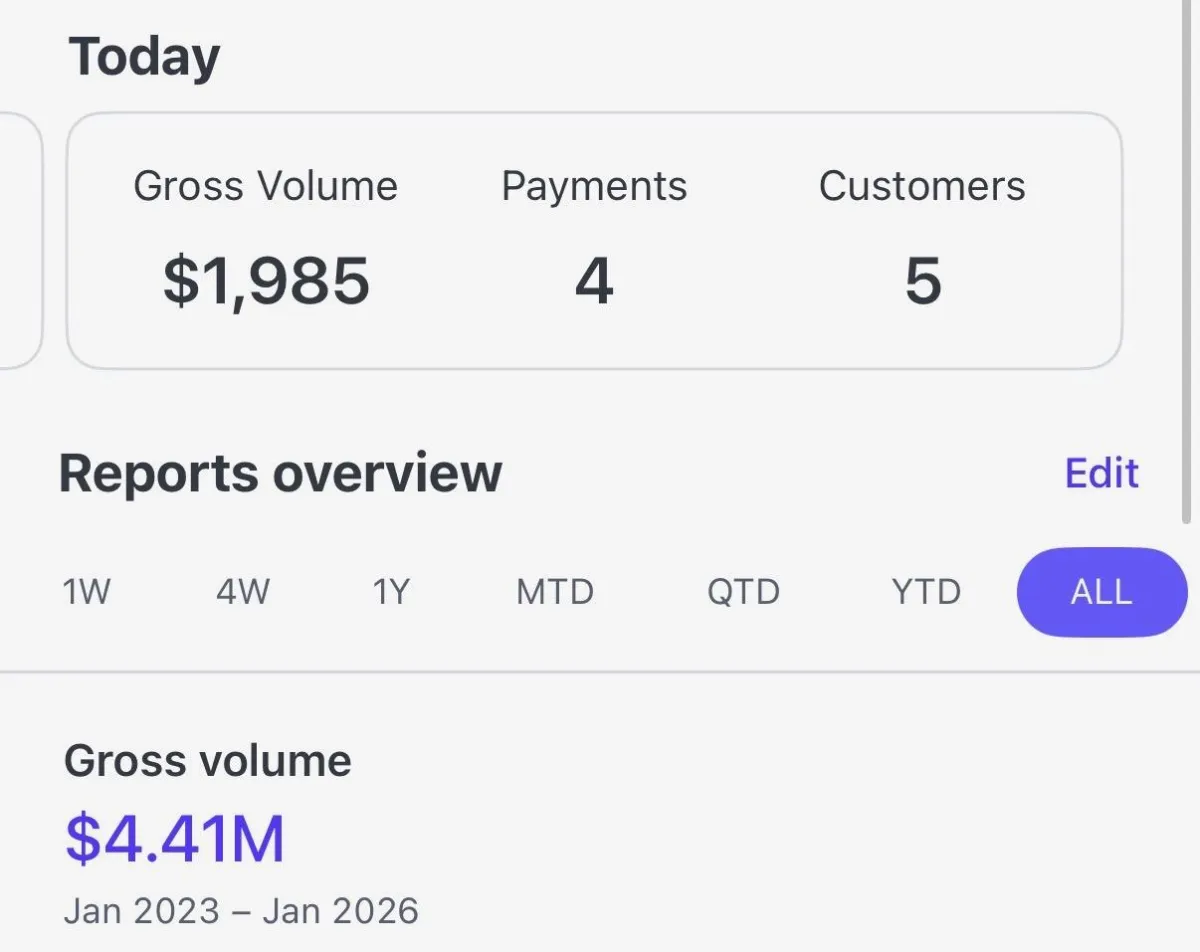Click the Jan 2023 – Jan 2026 date range
The height and width of the screenshot is (952, 1200).
click(x=241, y=911)
